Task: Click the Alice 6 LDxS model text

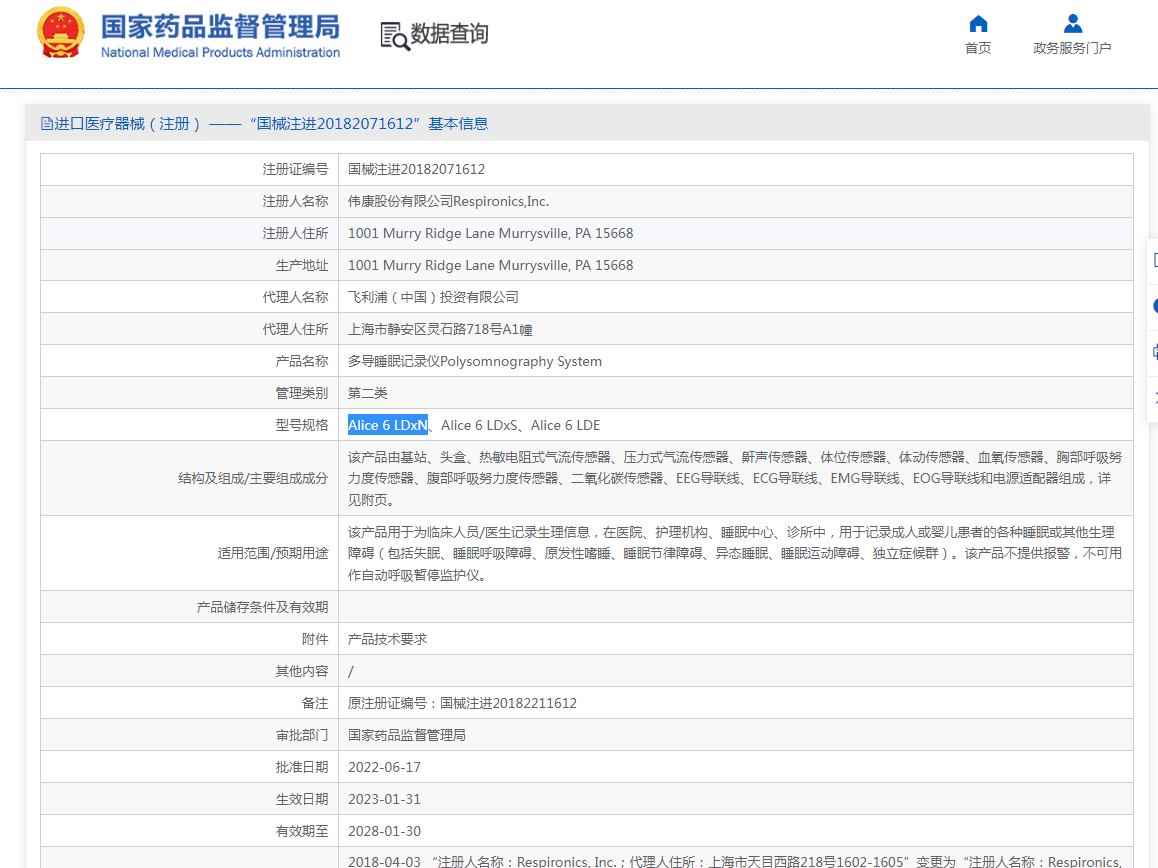Action: click(x=479, y=426)
